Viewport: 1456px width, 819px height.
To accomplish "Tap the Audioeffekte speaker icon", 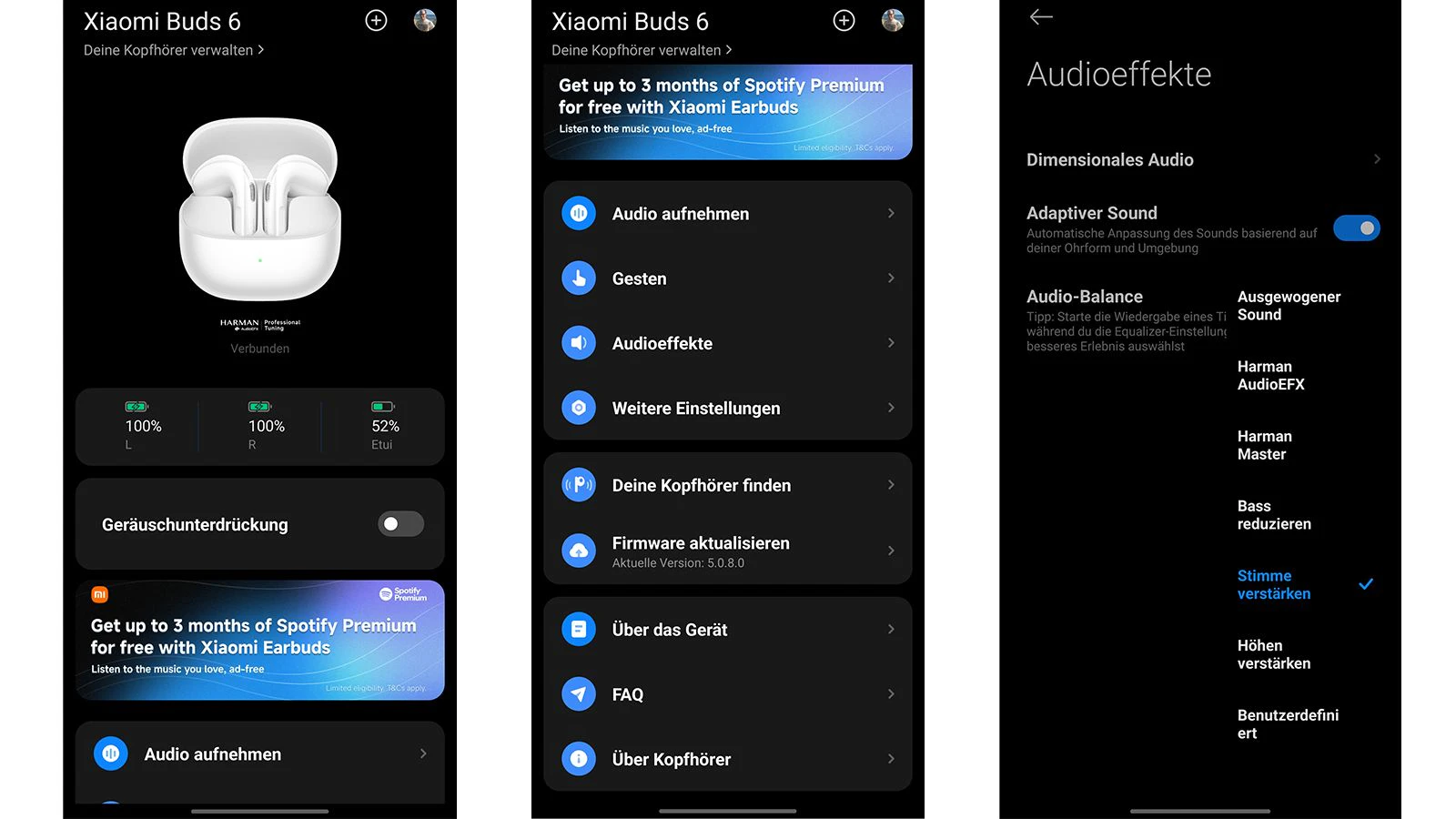I will point(579,343).
